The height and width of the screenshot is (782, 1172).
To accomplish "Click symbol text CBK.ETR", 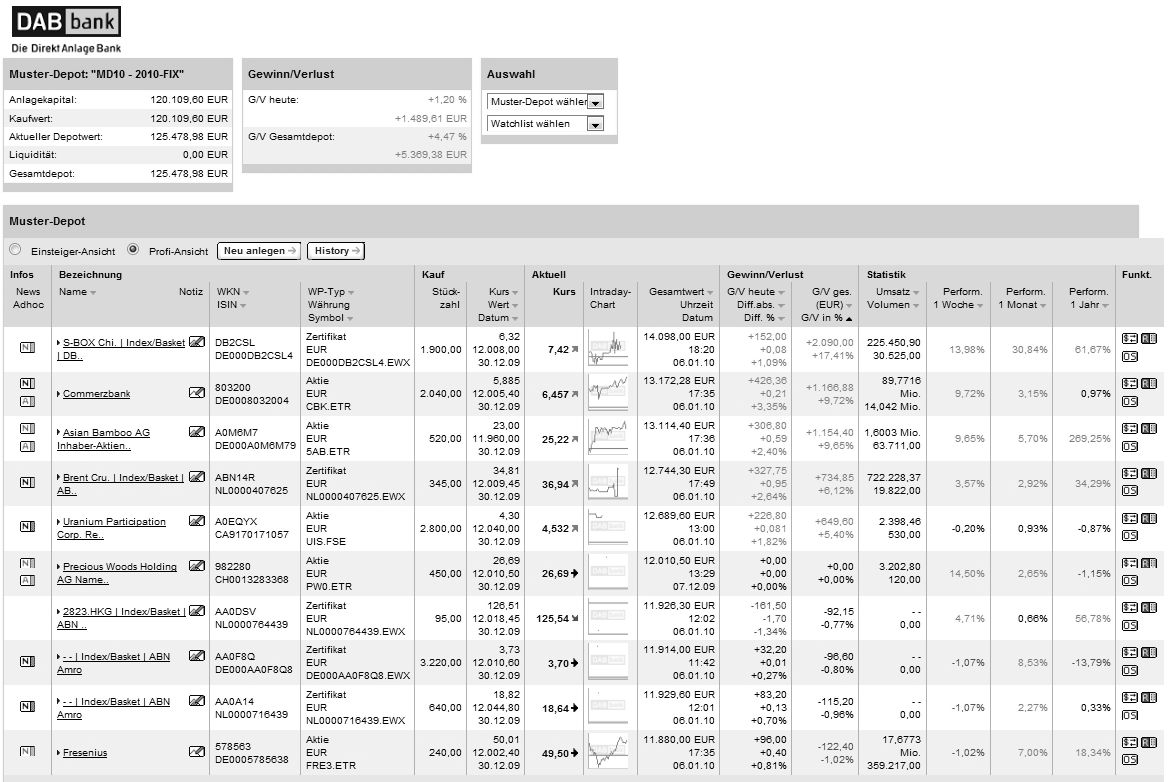I will pyautogui.click(x=328, y=407).
